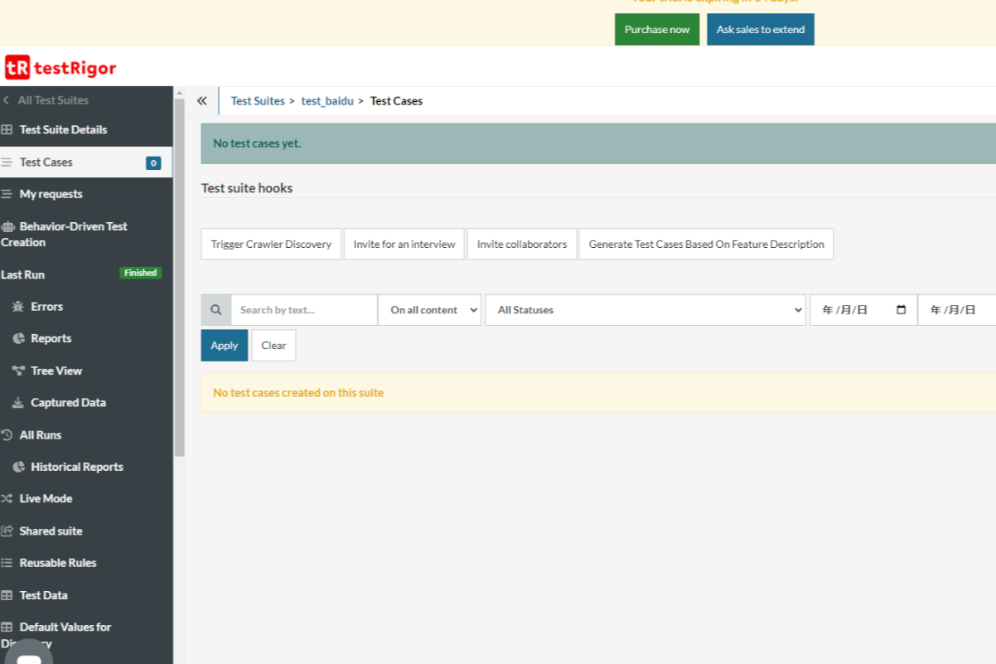Open test_baidu breadcrumb link
Image resolution: width=996 pixels, height=664 pixels.
pos(327,101)
